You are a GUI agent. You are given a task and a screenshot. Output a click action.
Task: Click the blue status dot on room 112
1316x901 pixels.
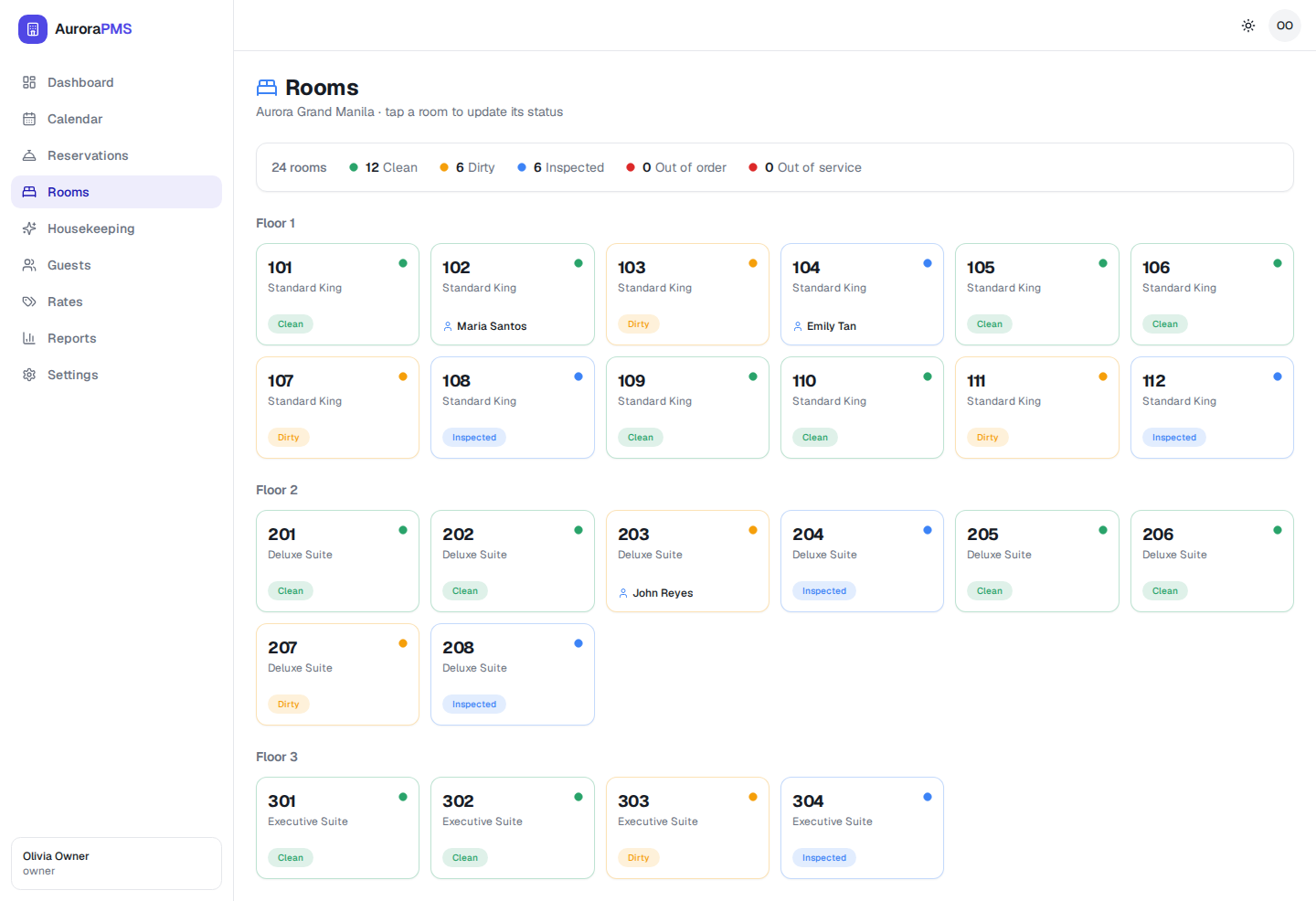point(1278,376)
